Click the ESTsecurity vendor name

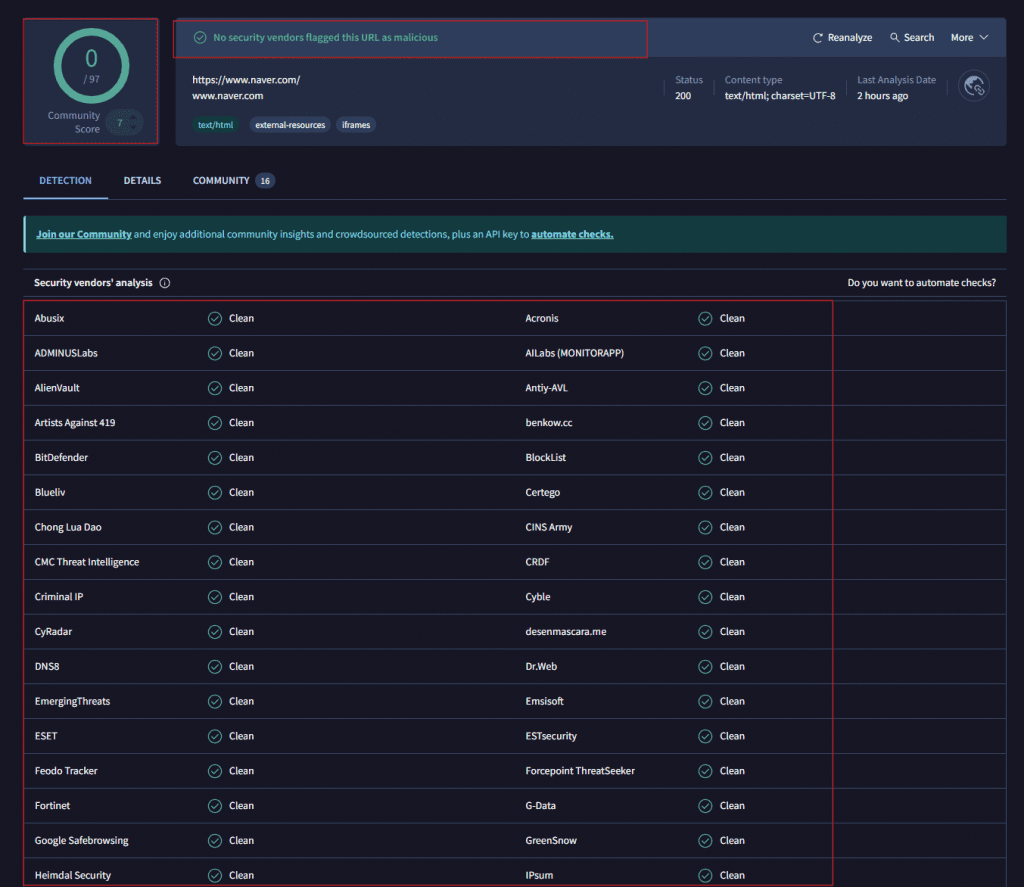click(551, 736)
